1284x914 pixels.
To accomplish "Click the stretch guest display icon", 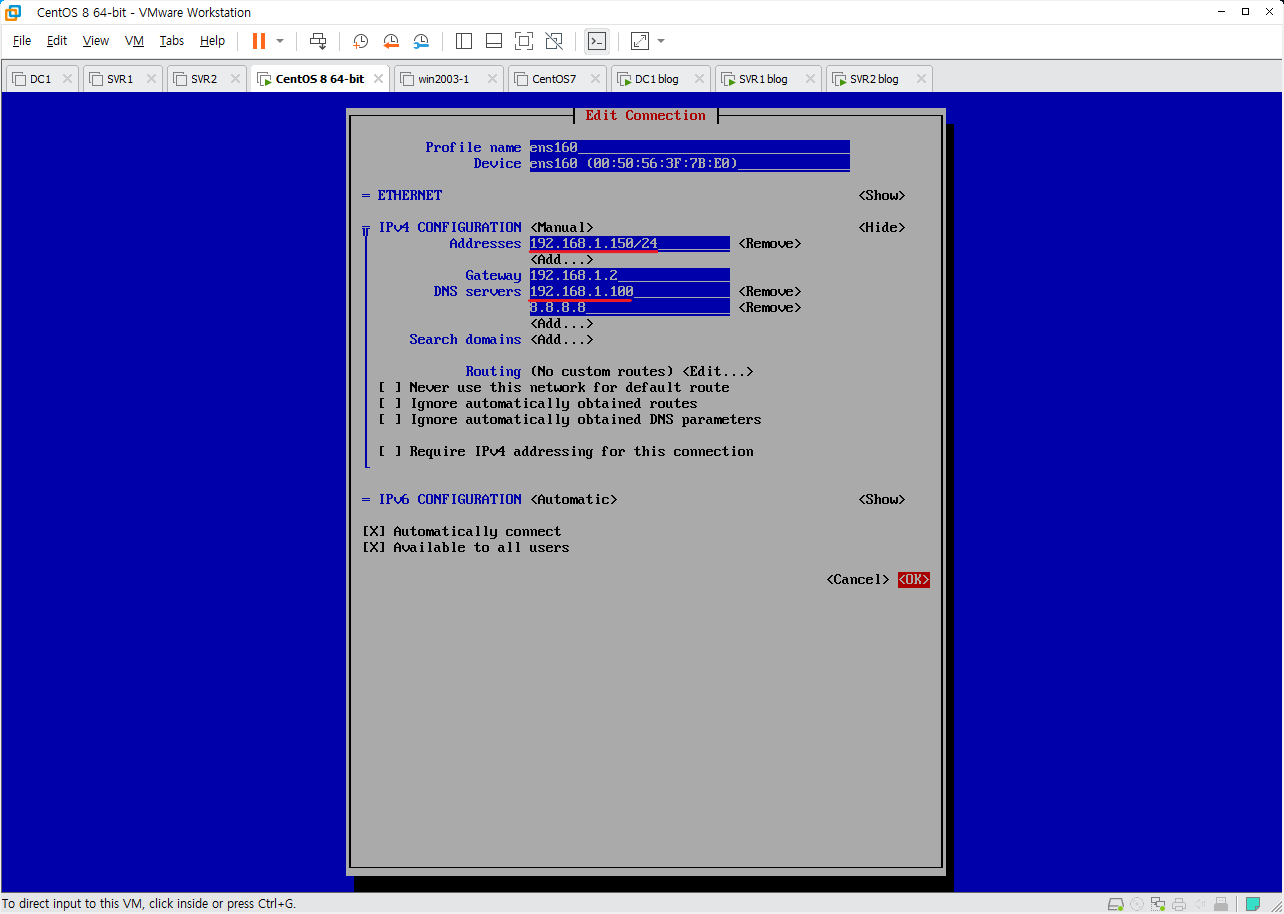I will point(640,41).
